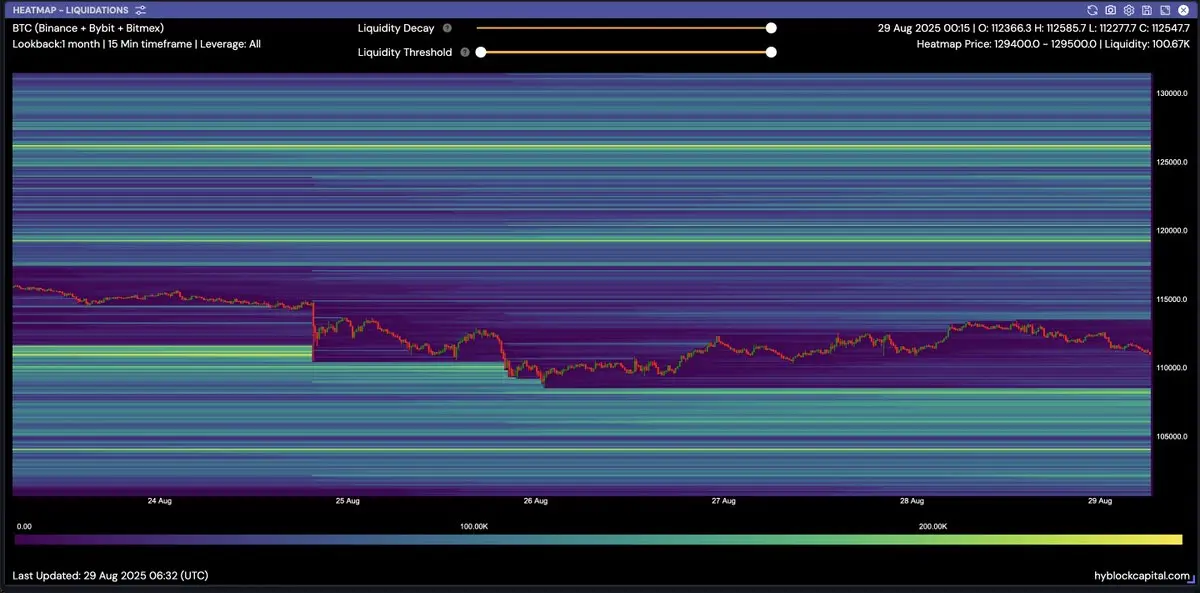Screen dimensions: 1200x593
Task: Click the Liquidity Threshold right slider handle
Action: coord(771,52)
